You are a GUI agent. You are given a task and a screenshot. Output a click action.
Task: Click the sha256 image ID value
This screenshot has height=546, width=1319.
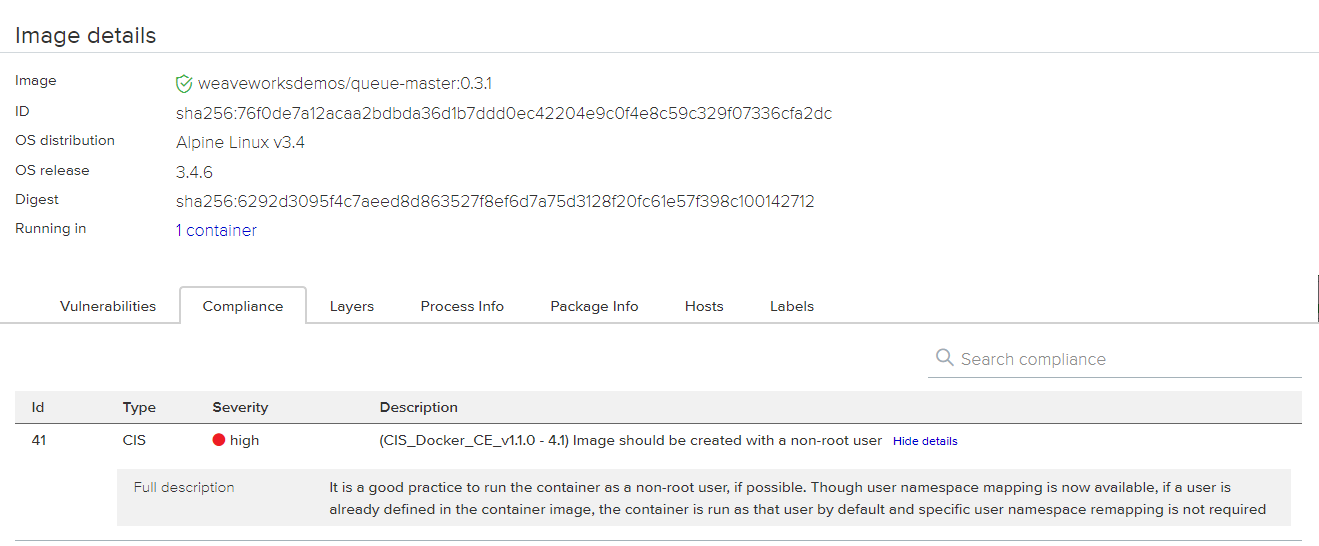(x=503, y=113)
